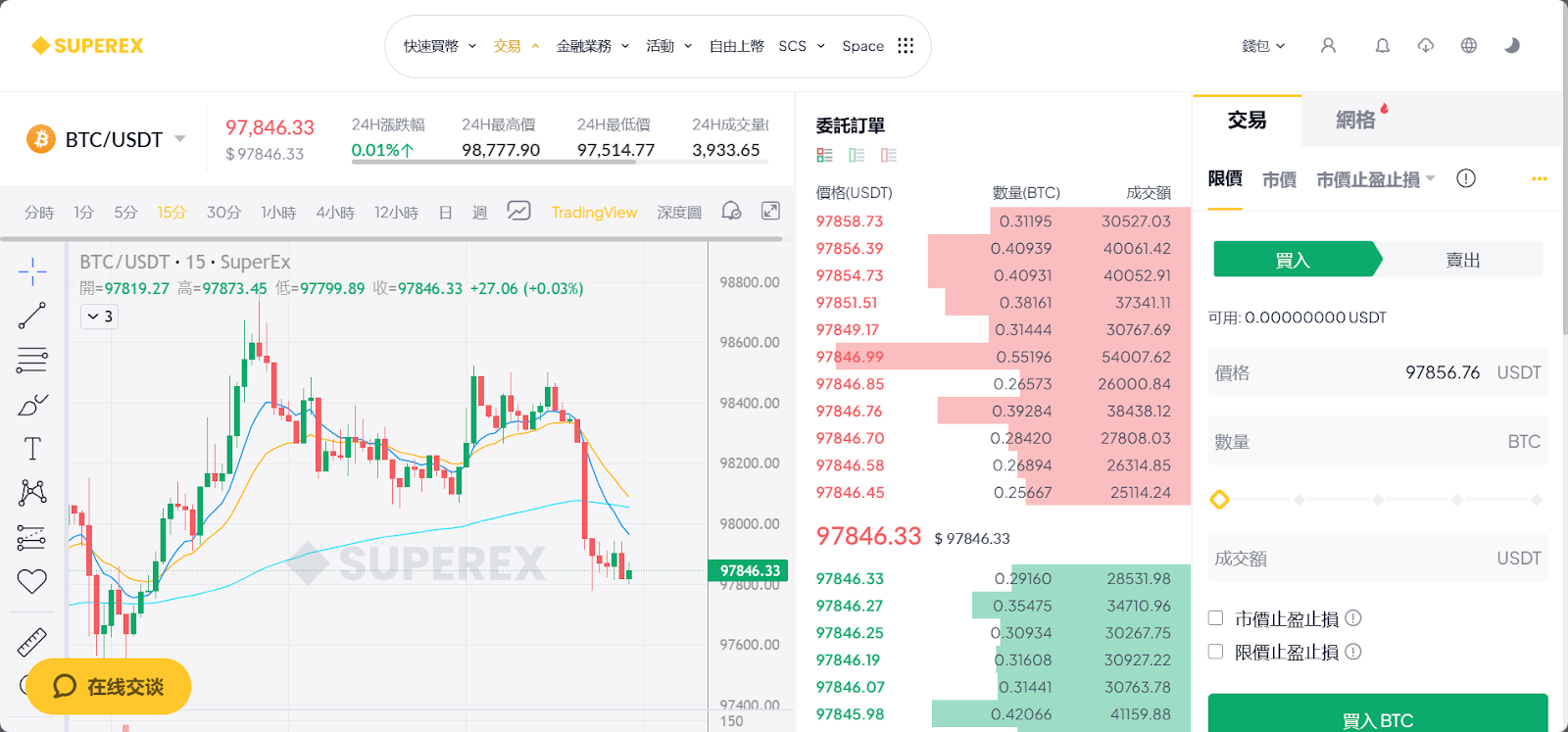Open the 活動 dropdown
Screen dimensions: 1568x732
(669, 46)
